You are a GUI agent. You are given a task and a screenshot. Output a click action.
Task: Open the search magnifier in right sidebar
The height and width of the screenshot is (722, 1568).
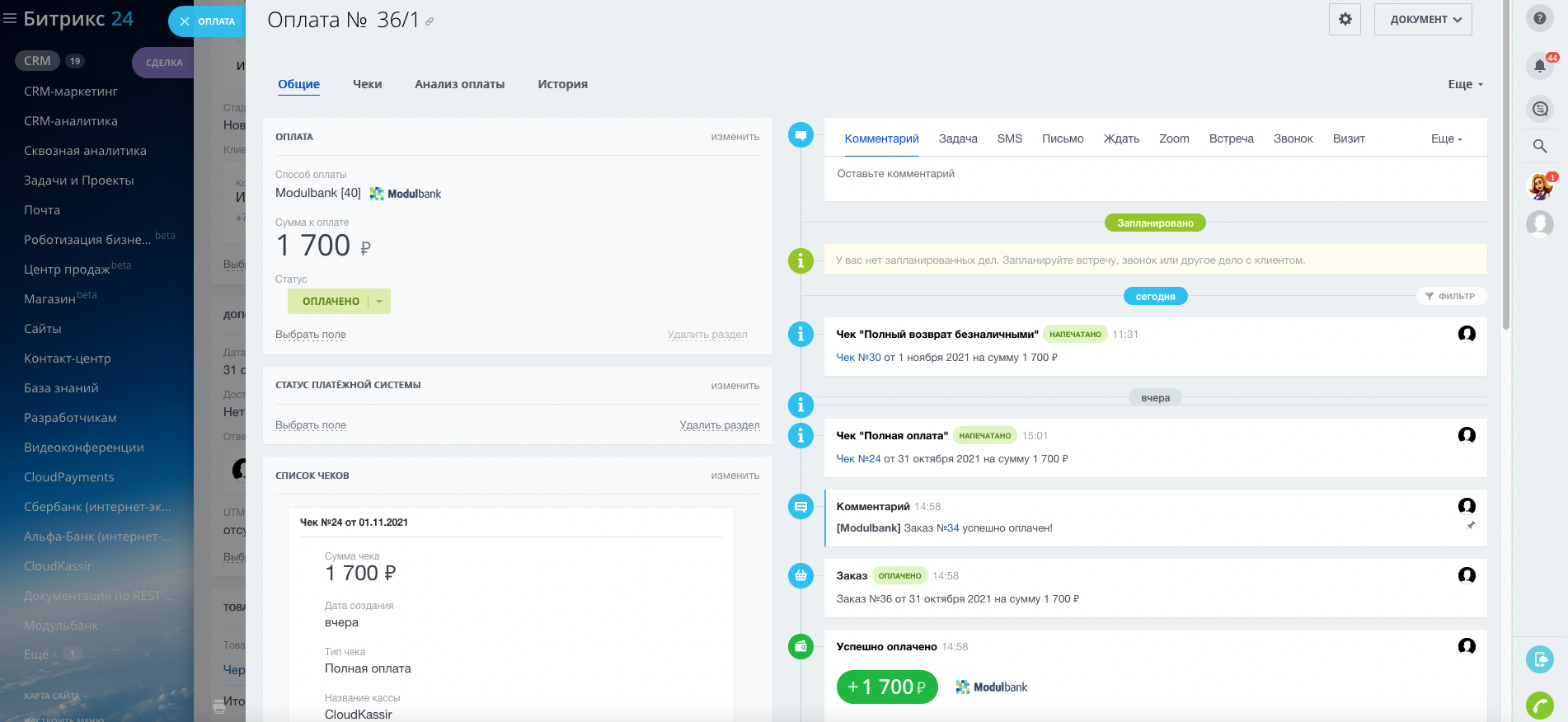(x=1539, y=147)
